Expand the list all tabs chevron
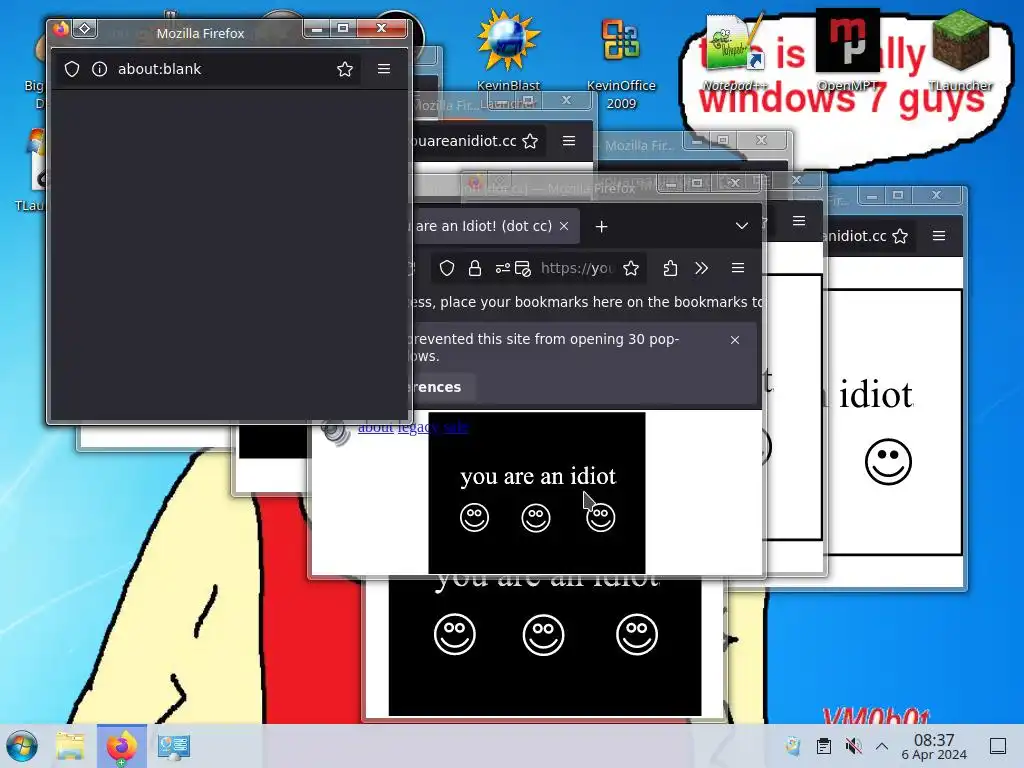1024x768 pixels. (x=742, y=226)
